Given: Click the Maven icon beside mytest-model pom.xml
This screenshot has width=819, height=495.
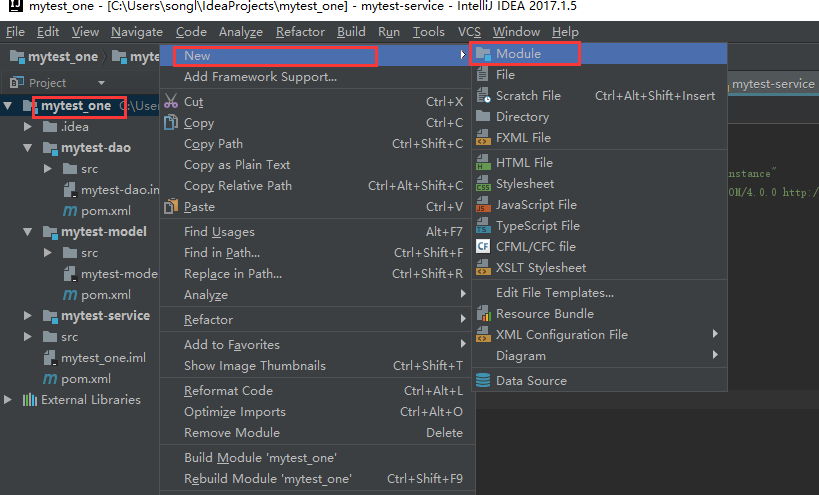Looking at the screenshot, I should (x=70, y=295).
